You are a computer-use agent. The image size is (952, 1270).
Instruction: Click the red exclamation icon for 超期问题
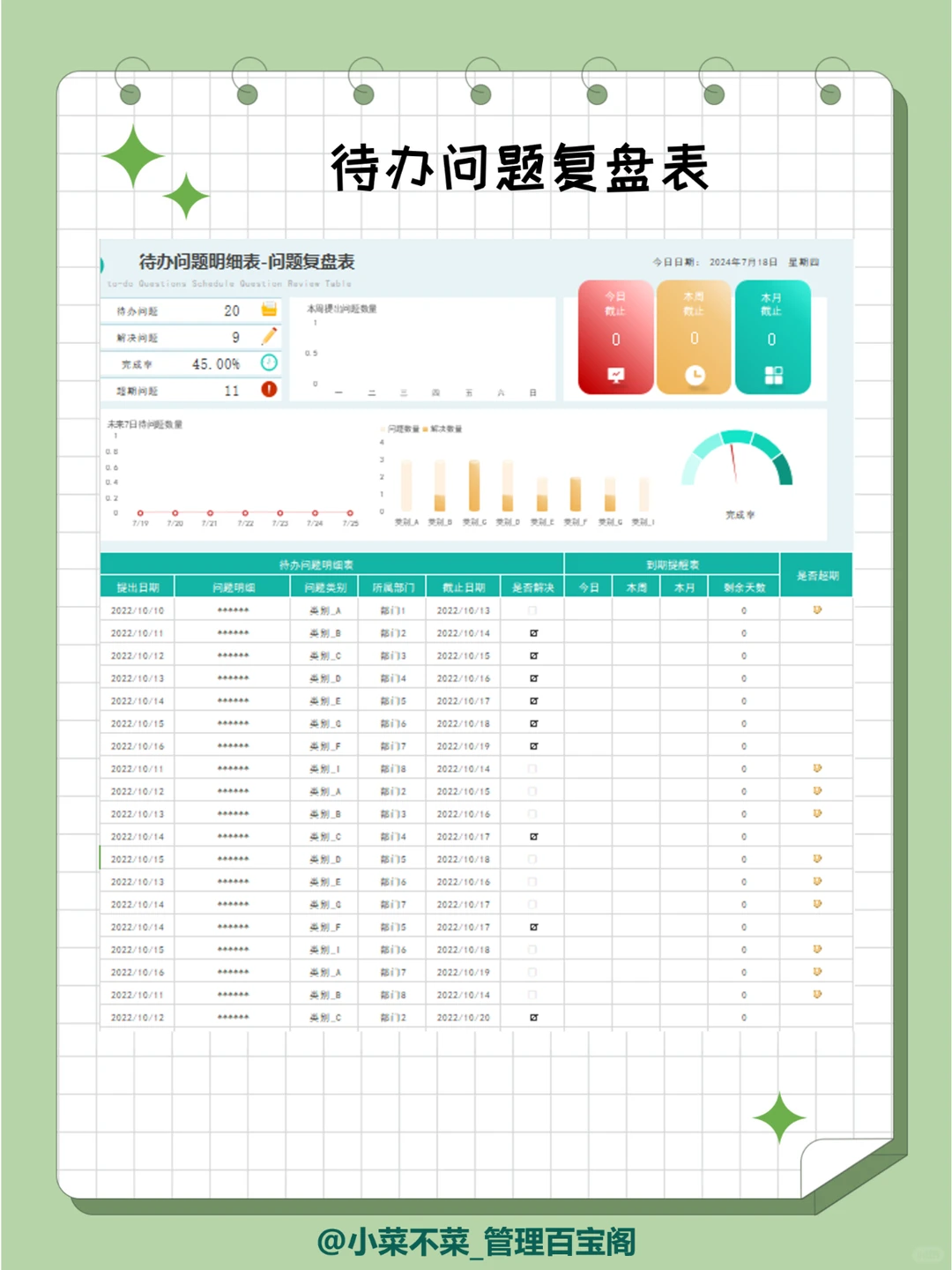[x=269, y=390]
